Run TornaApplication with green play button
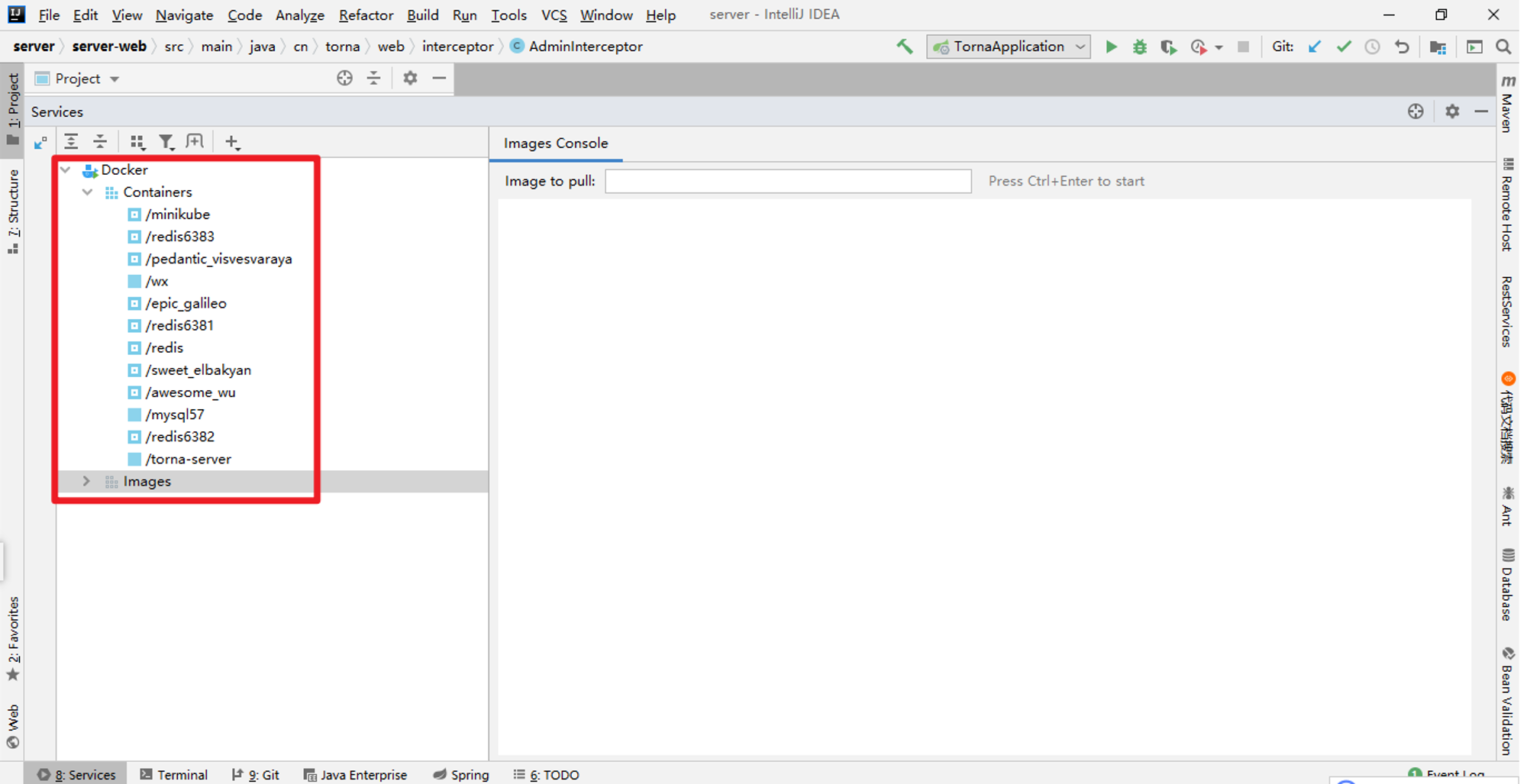The height and width of the screenshot is (784, 1527). 1112,47
